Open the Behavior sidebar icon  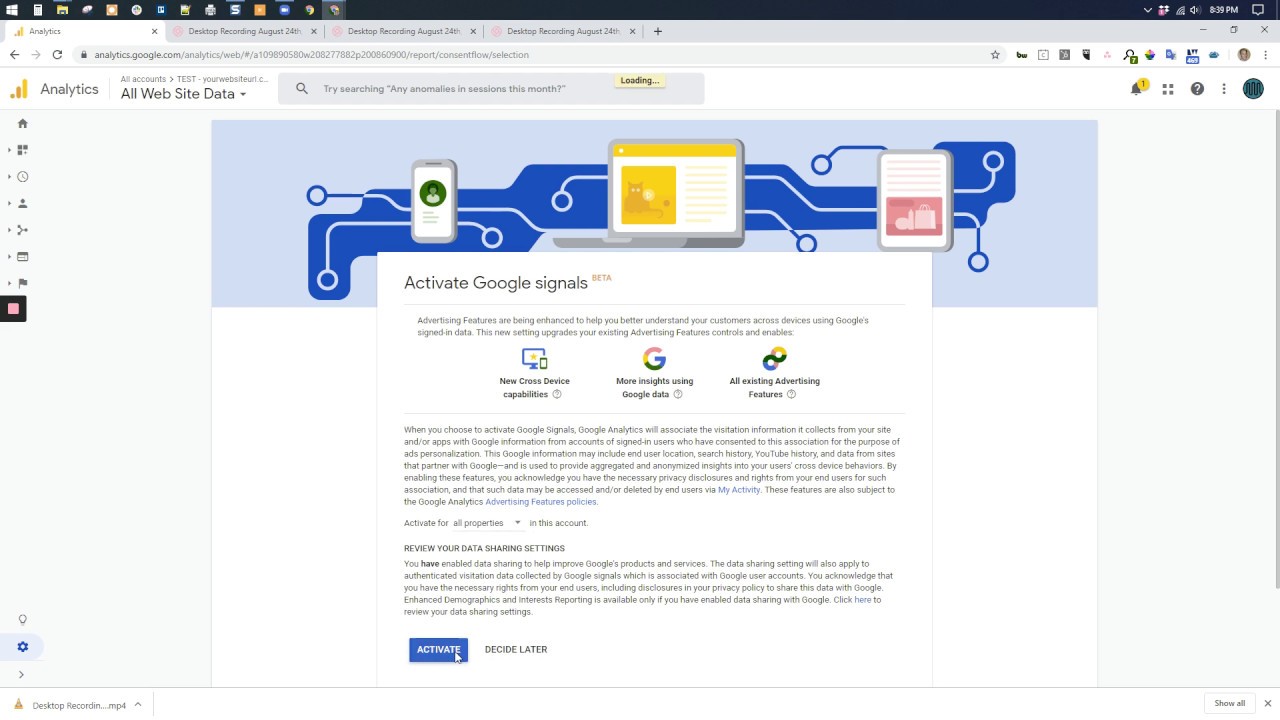click(x=22, y=257)
